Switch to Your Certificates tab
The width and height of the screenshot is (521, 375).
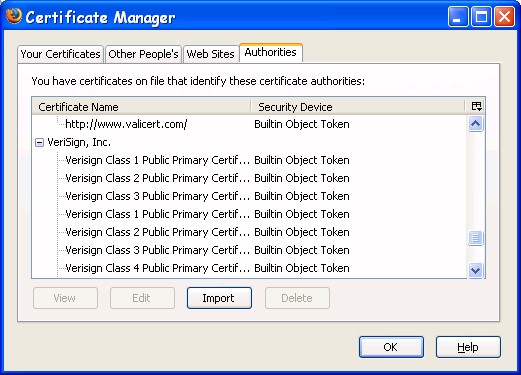[60, 54]
